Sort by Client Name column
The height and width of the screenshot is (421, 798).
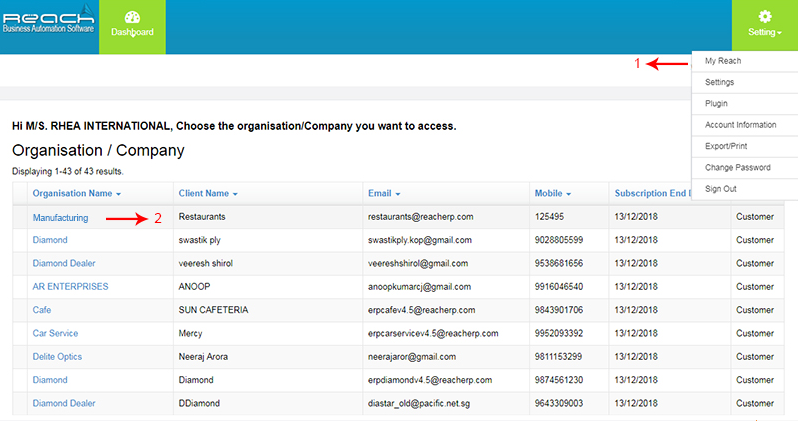[x=208, y=193]
